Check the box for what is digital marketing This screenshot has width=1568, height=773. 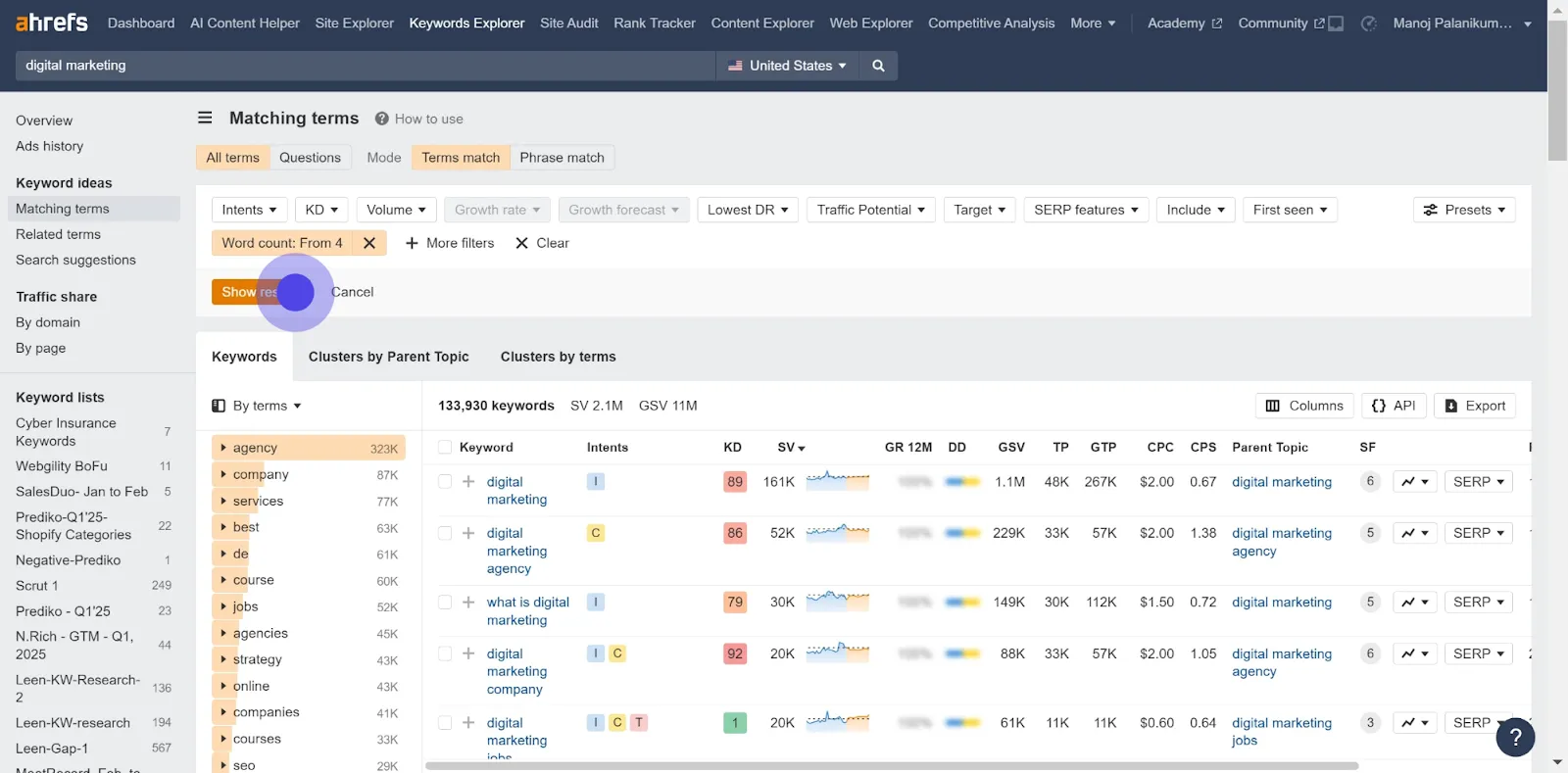[445, 603]
